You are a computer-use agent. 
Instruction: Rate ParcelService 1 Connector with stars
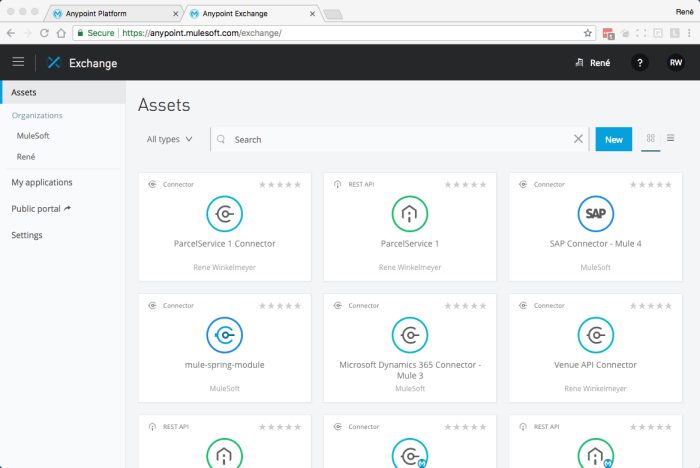click(280, 184)
